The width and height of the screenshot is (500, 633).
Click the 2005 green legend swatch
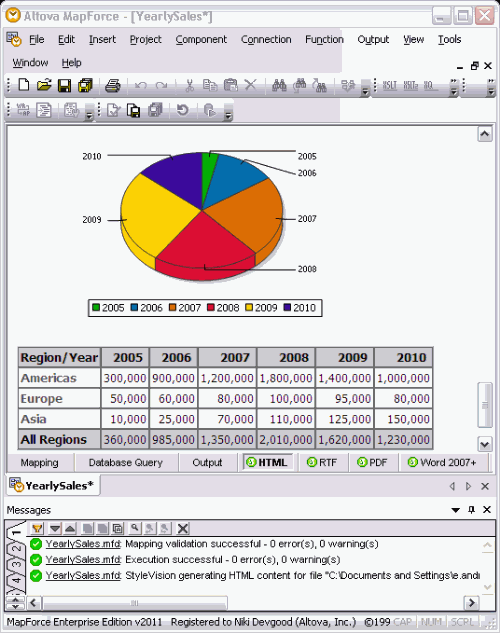[x=96, y=308]
